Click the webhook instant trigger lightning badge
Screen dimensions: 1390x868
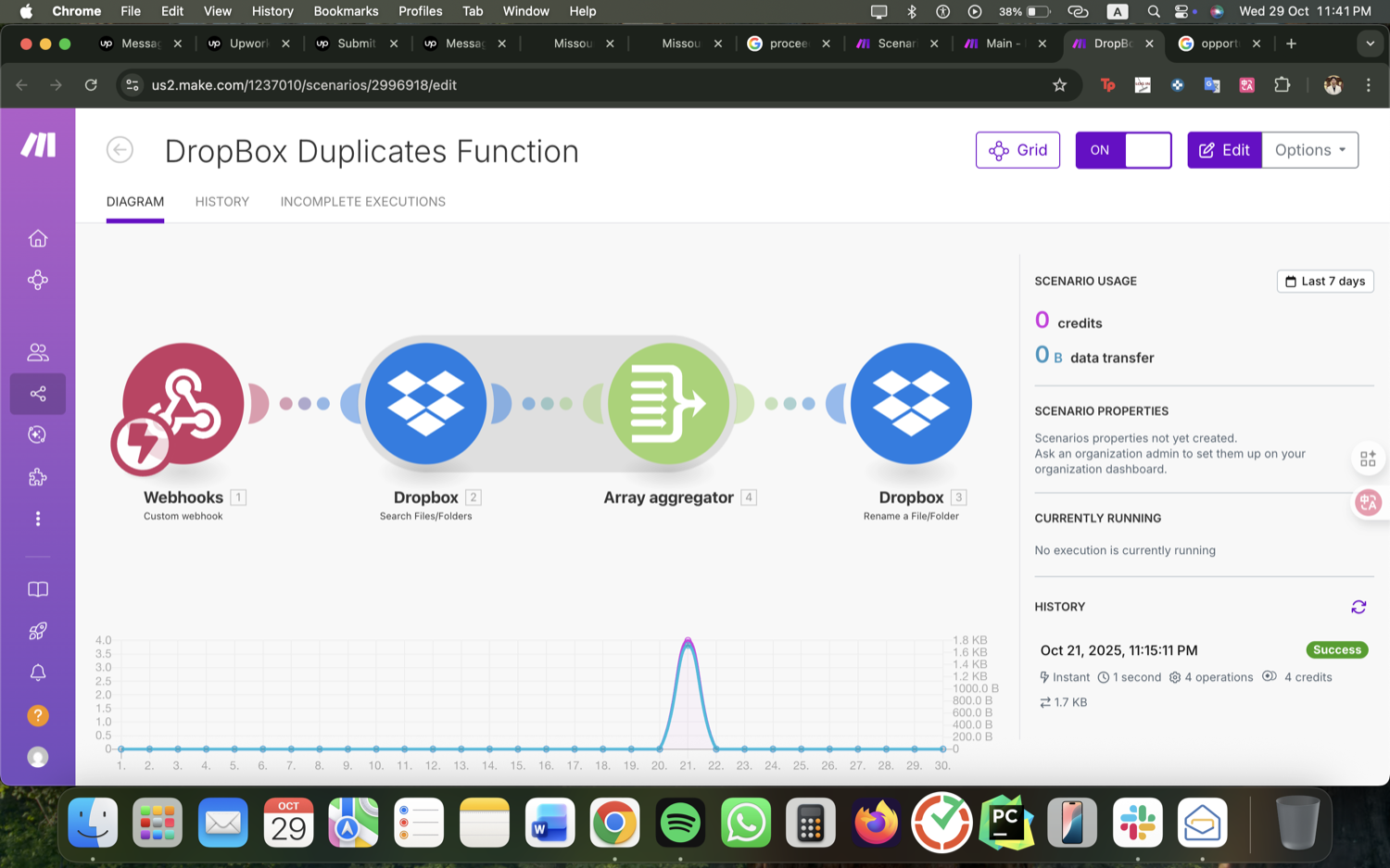click(141, 444)
